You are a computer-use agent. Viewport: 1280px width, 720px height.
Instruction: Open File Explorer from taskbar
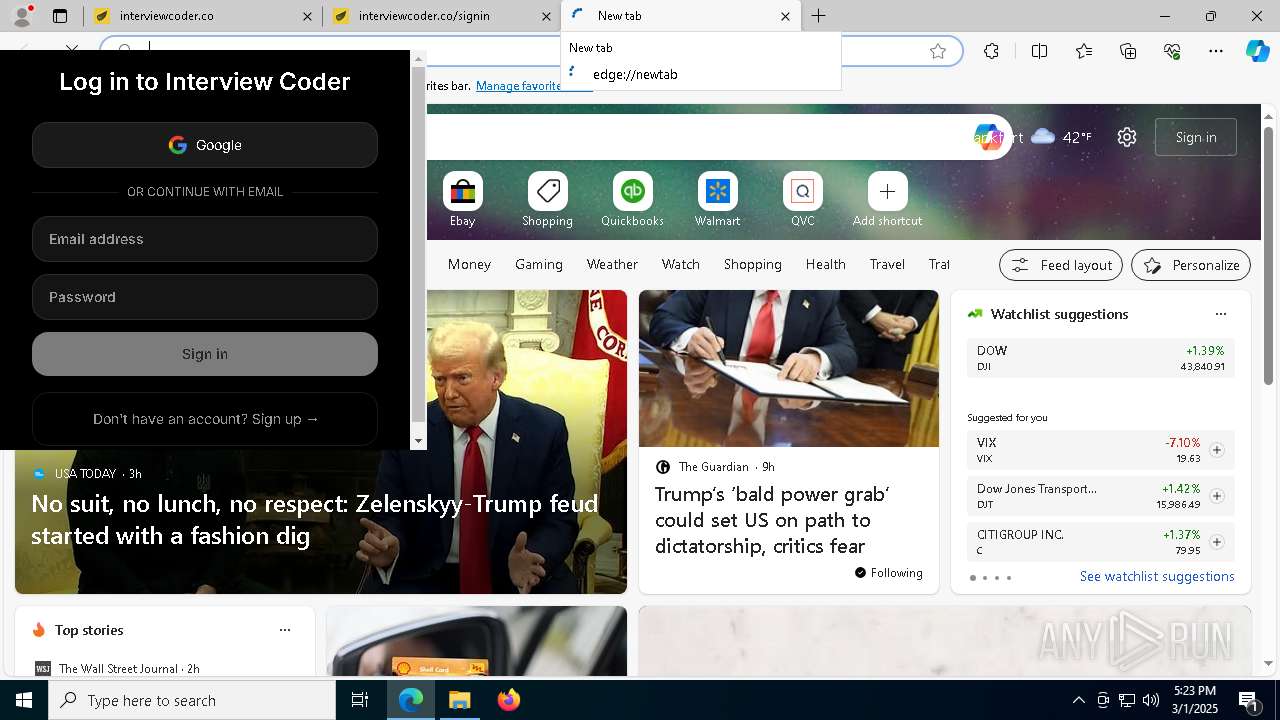(459, 700)
